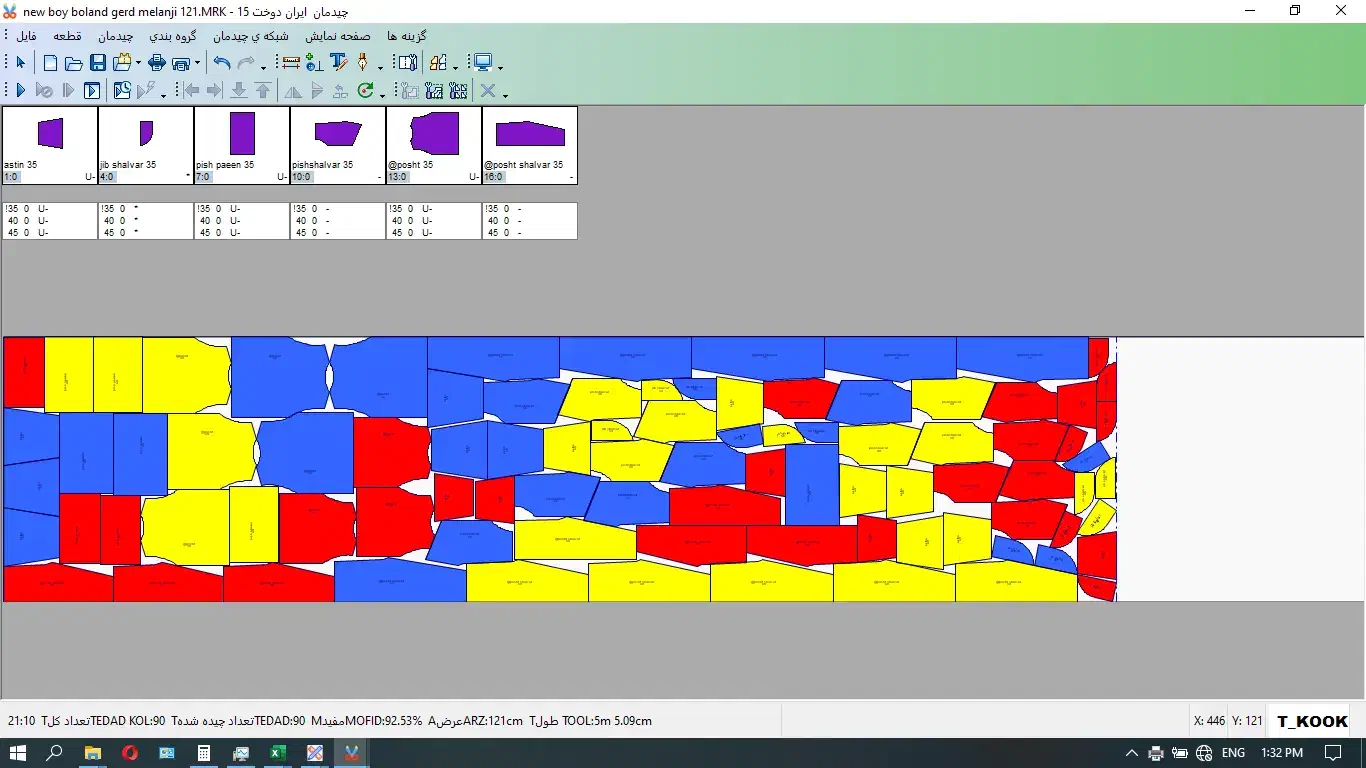Click ENG language indicator in system tray
This screenshot has height=768, width=1366.
1233,753
